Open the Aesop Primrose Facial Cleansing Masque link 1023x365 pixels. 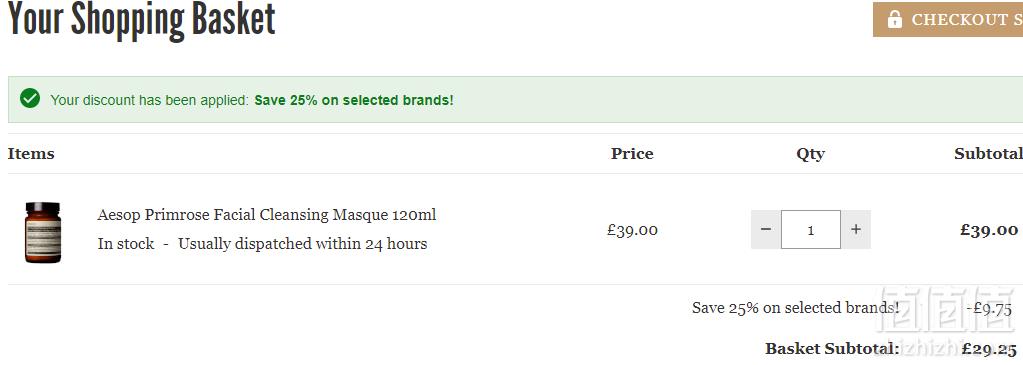tap(267, 215)
